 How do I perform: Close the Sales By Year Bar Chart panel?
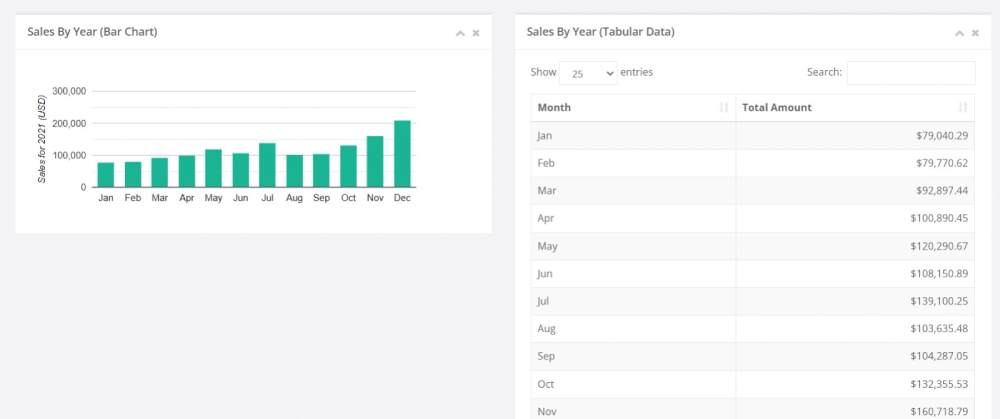476,33
